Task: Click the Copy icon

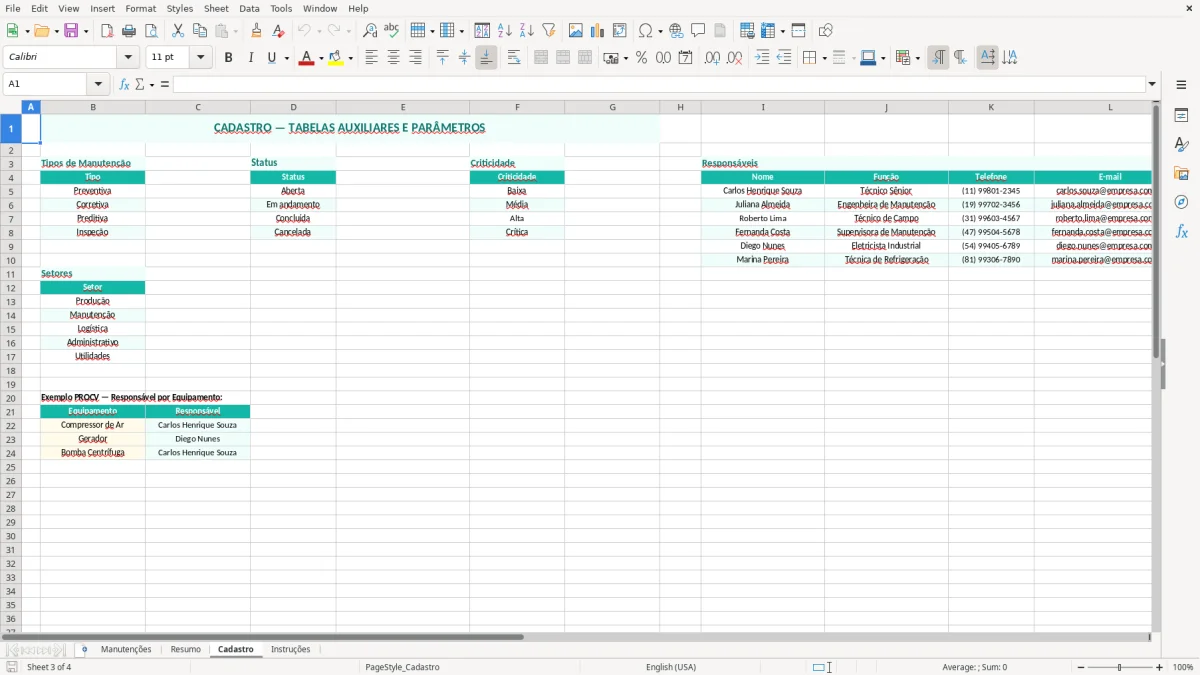Action: (200, 31)
